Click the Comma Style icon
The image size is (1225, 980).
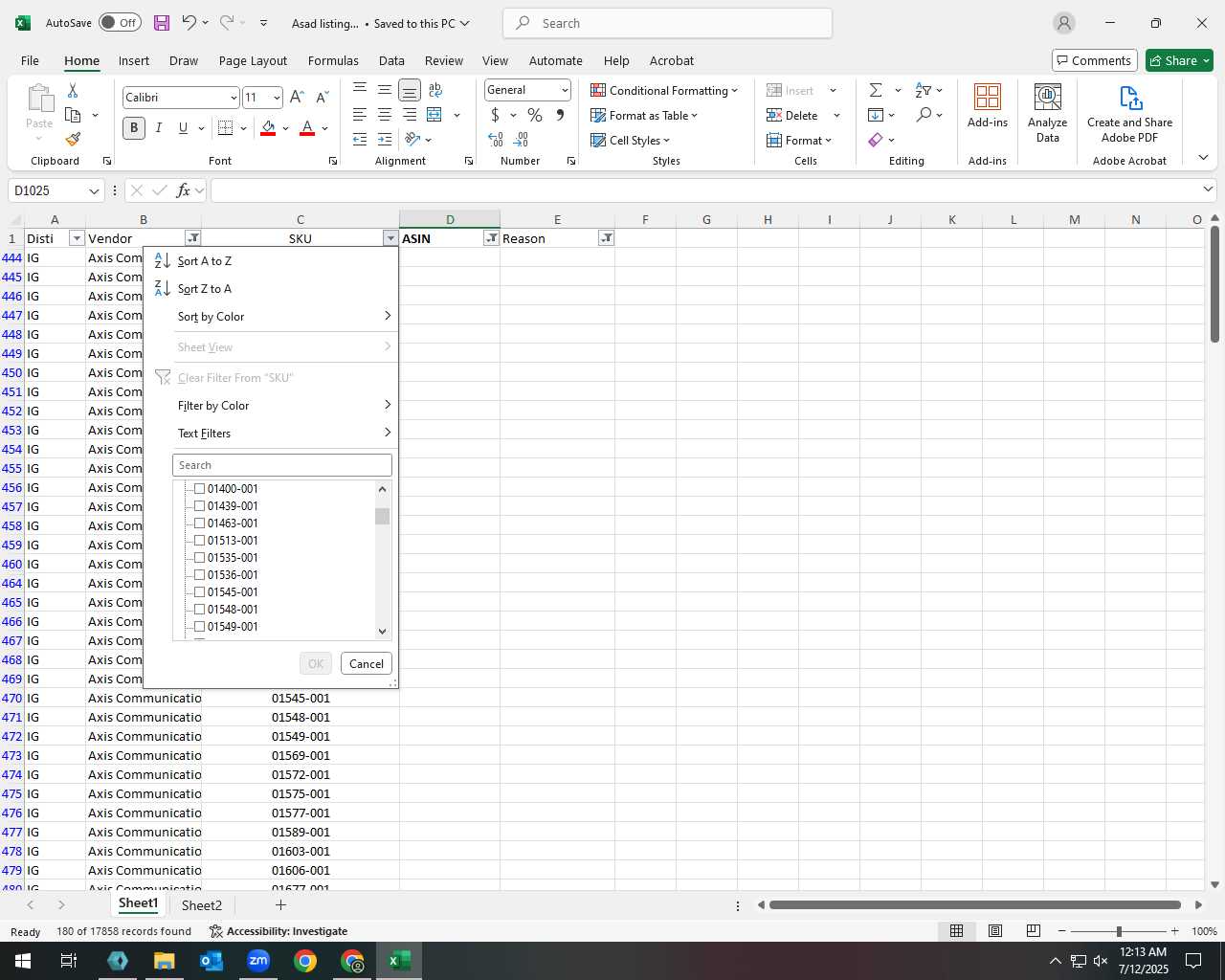tap(560, 115)
